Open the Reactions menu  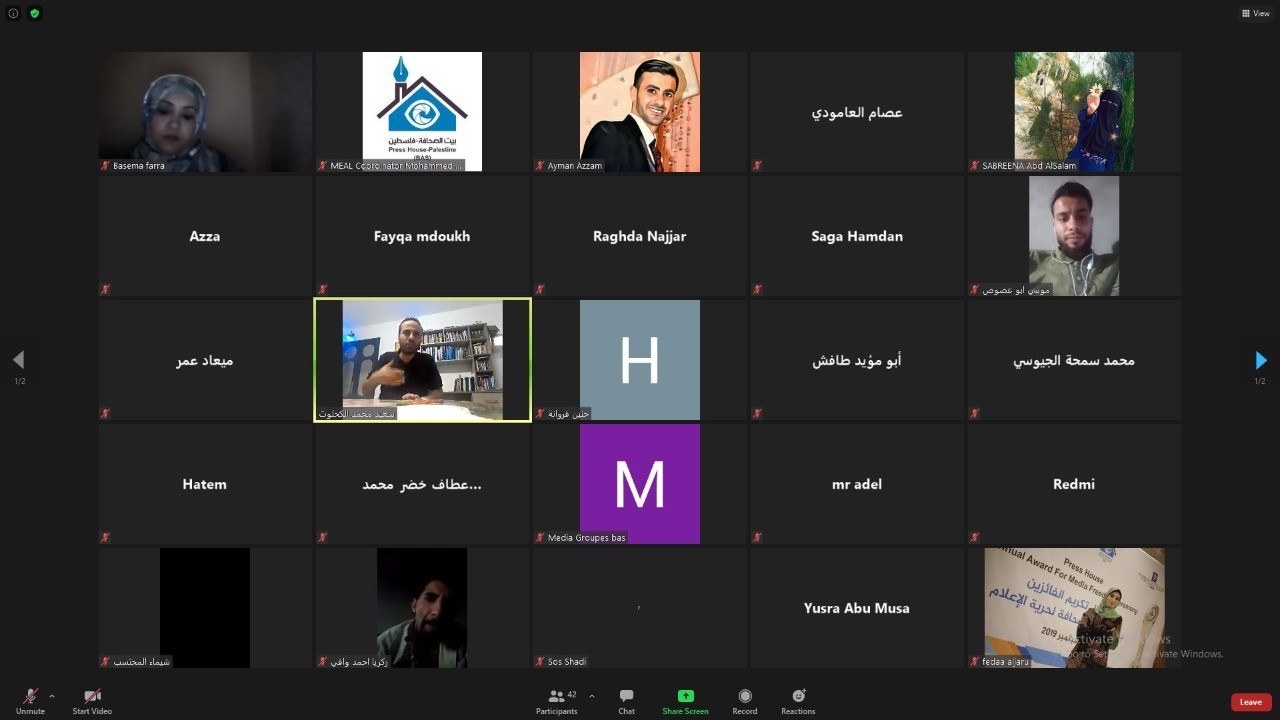(798, 701)
